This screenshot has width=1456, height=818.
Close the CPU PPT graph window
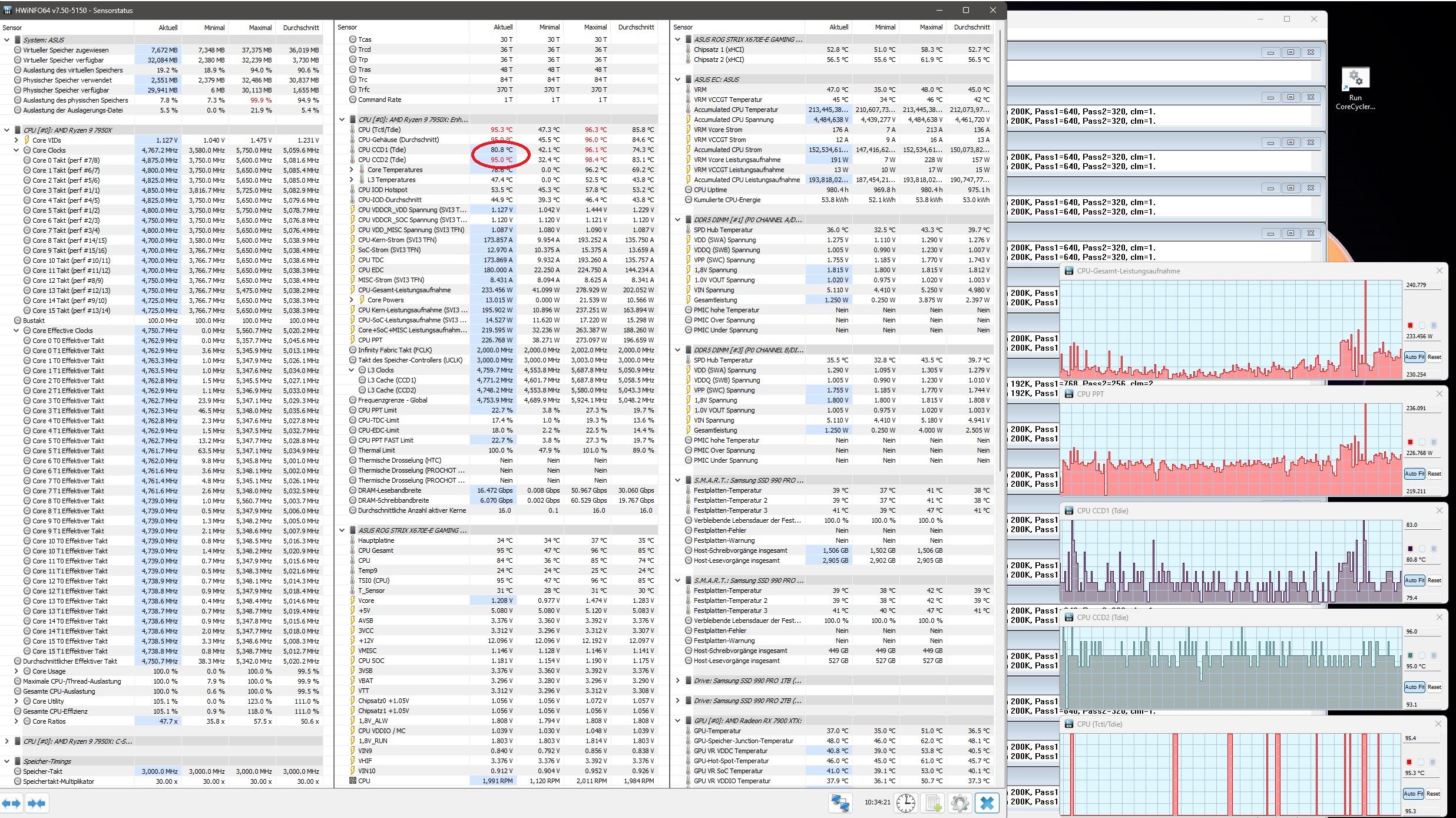click(x=1440, y=394)
